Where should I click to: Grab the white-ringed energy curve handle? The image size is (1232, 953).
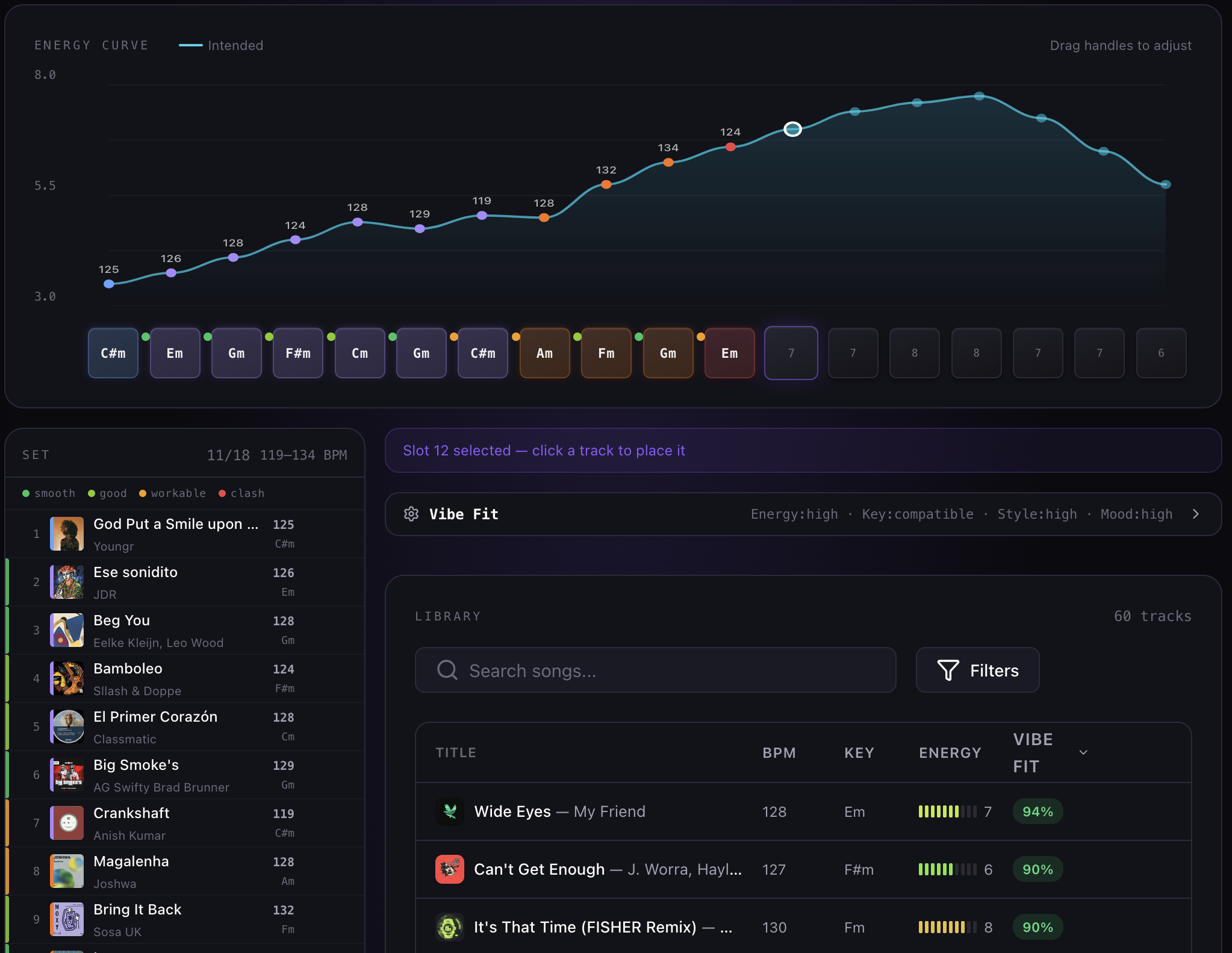coord(792,129)
